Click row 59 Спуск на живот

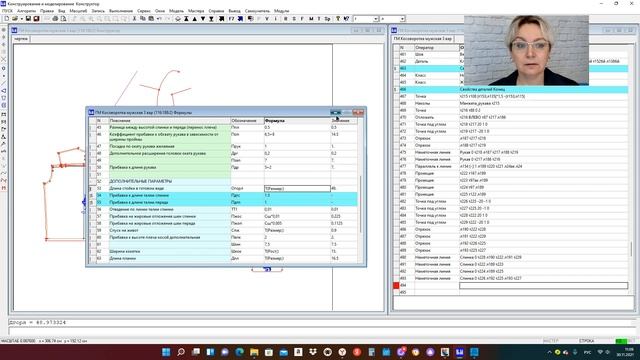point(224,230)
